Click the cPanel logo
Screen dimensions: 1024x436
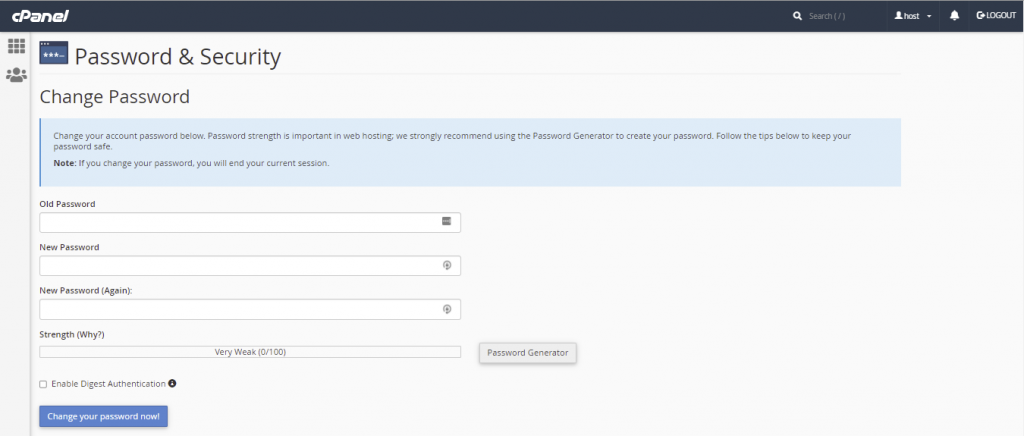(x=40, y=16)
